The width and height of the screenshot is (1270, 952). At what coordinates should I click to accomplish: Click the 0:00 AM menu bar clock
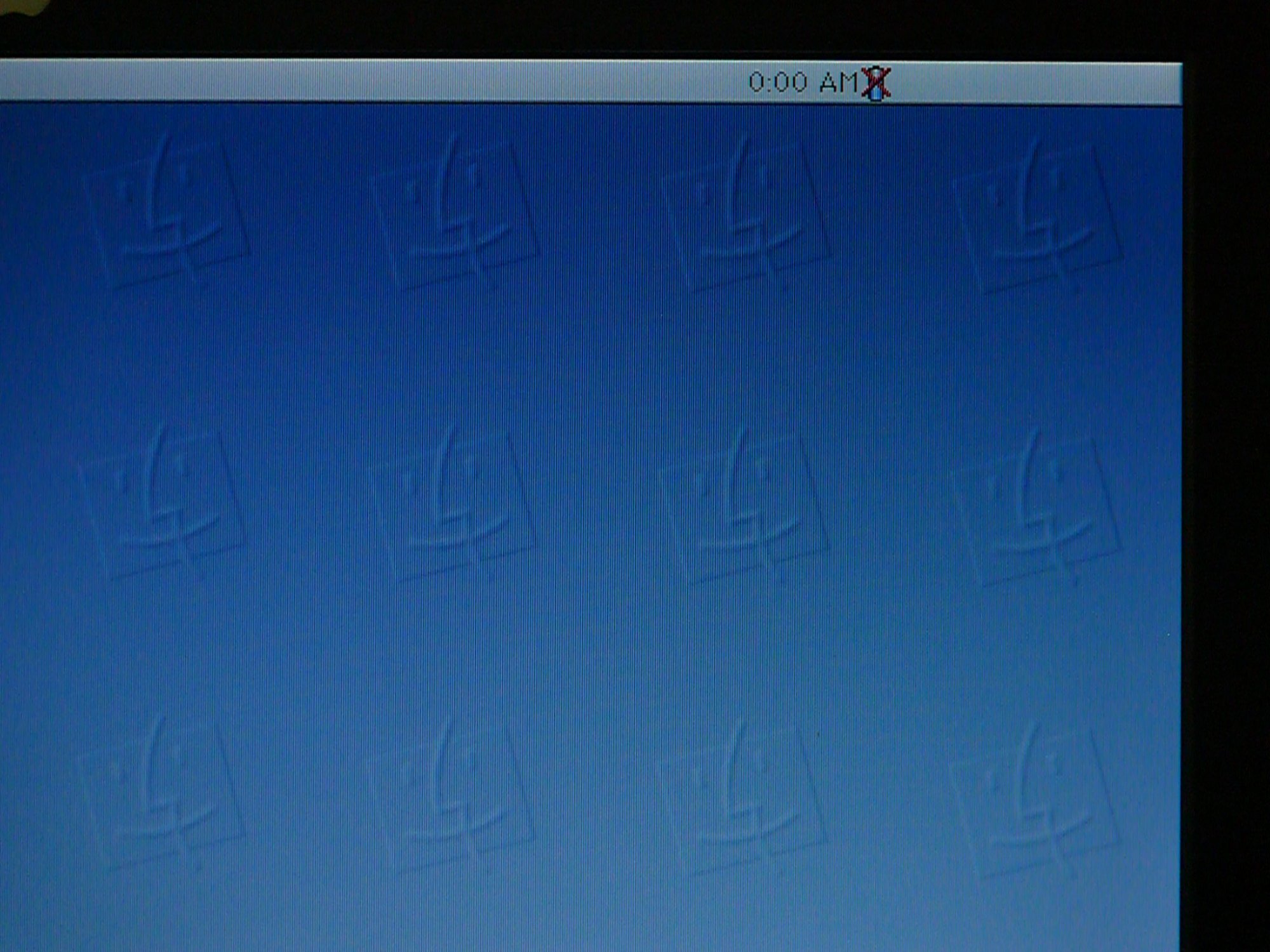coord(804,83)
